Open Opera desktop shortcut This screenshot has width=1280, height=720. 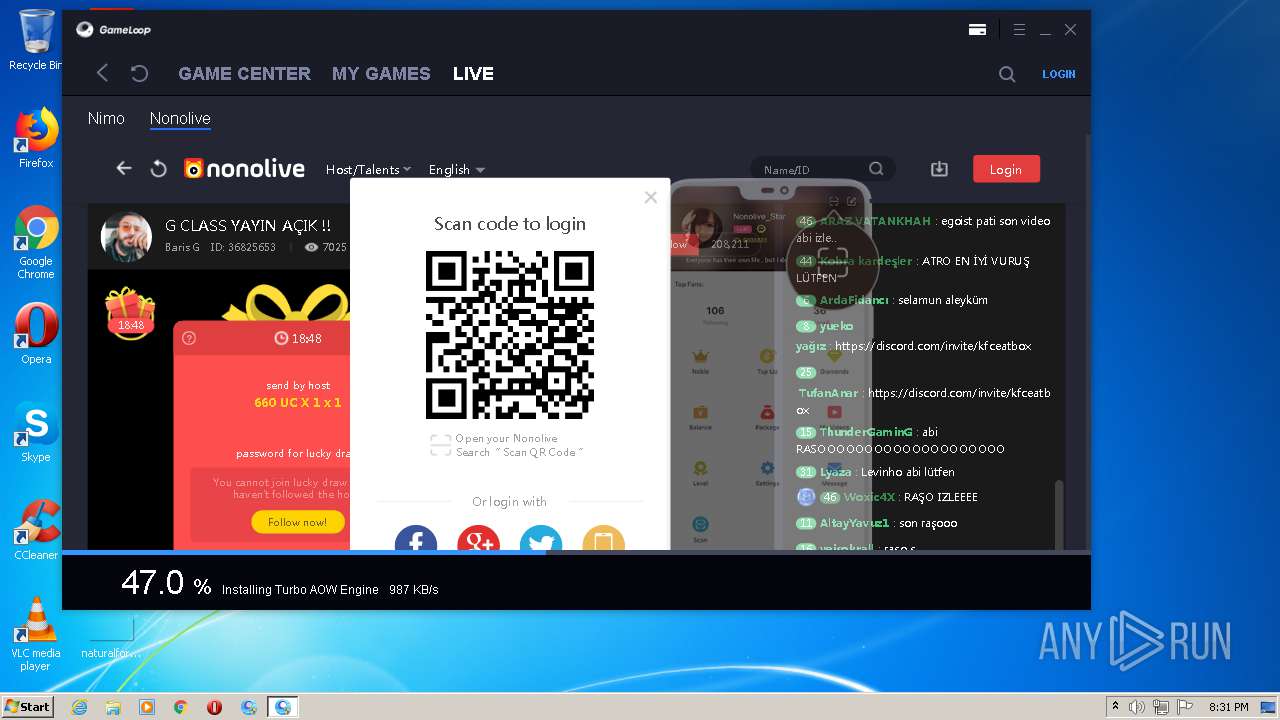pos(36,334)
